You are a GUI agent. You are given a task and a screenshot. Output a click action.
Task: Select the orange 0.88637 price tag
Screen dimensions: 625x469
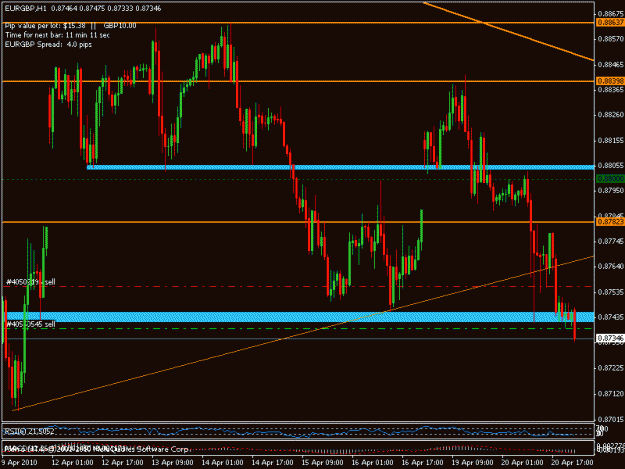pyautogui.click(x=610, y=23)
